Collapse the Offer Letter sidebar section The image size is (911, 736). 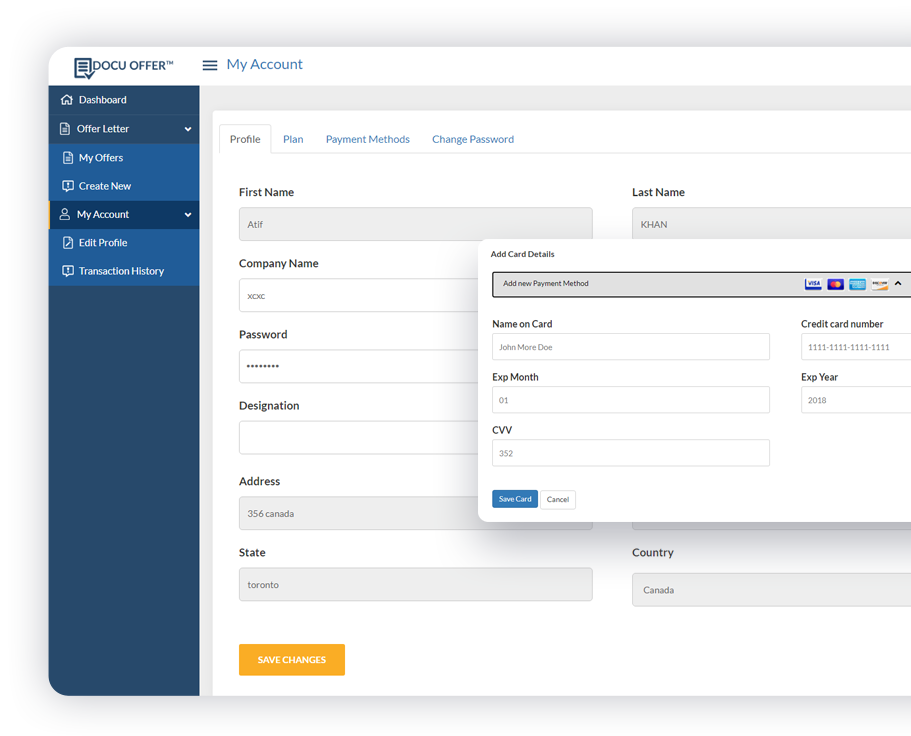tap(188, 129)
